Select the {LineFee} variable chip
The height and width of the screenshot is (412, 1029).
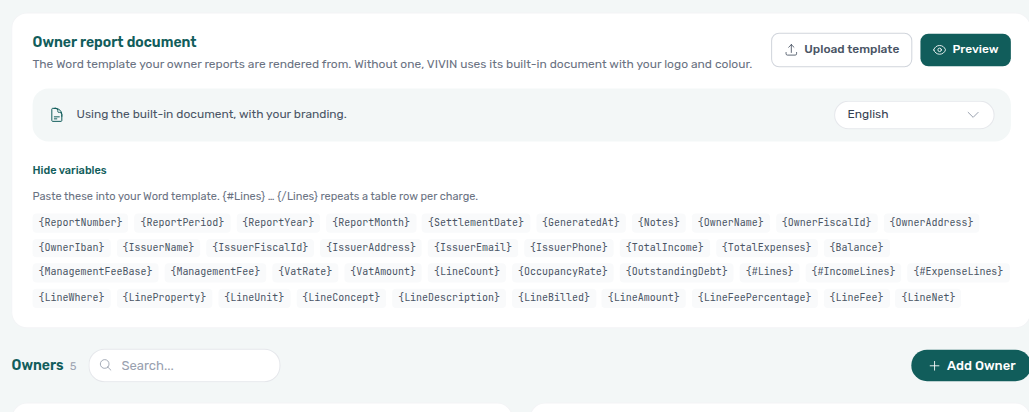856,298
